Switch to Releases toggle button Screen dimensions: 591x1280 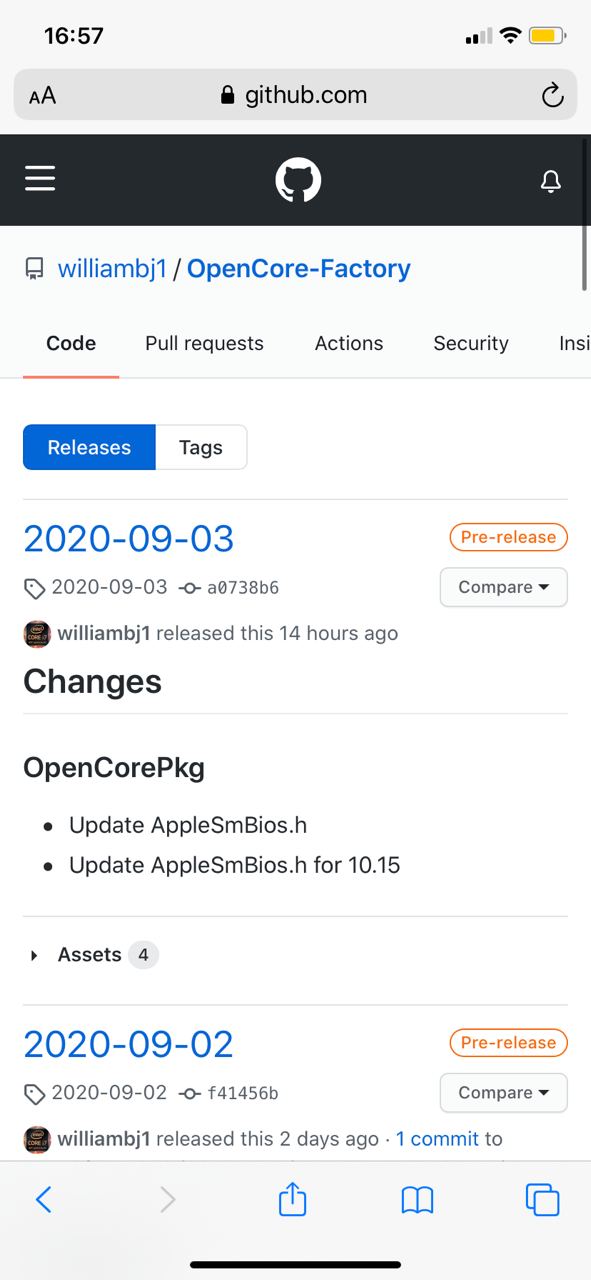pos(90,447)
